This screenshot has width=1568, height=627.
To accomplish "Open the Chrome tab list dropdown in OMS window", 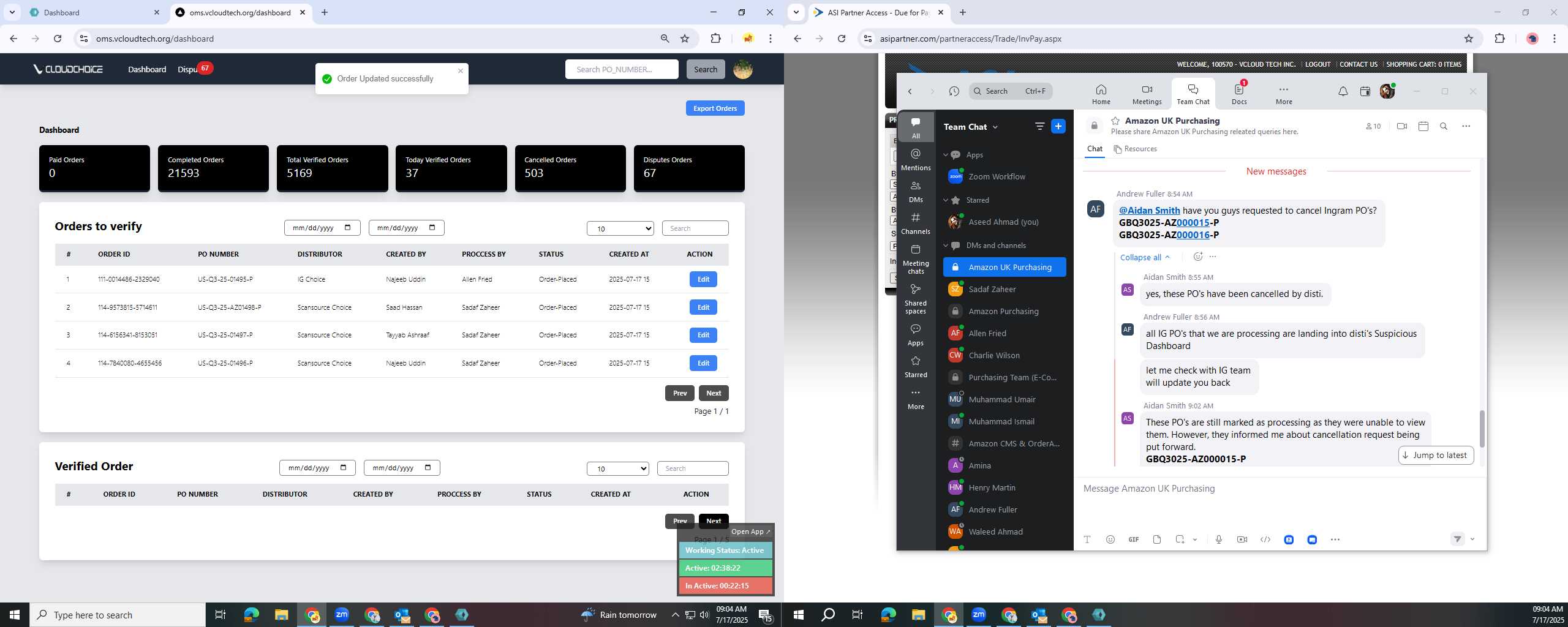I will pyautogui.click(x=12, y=12).
